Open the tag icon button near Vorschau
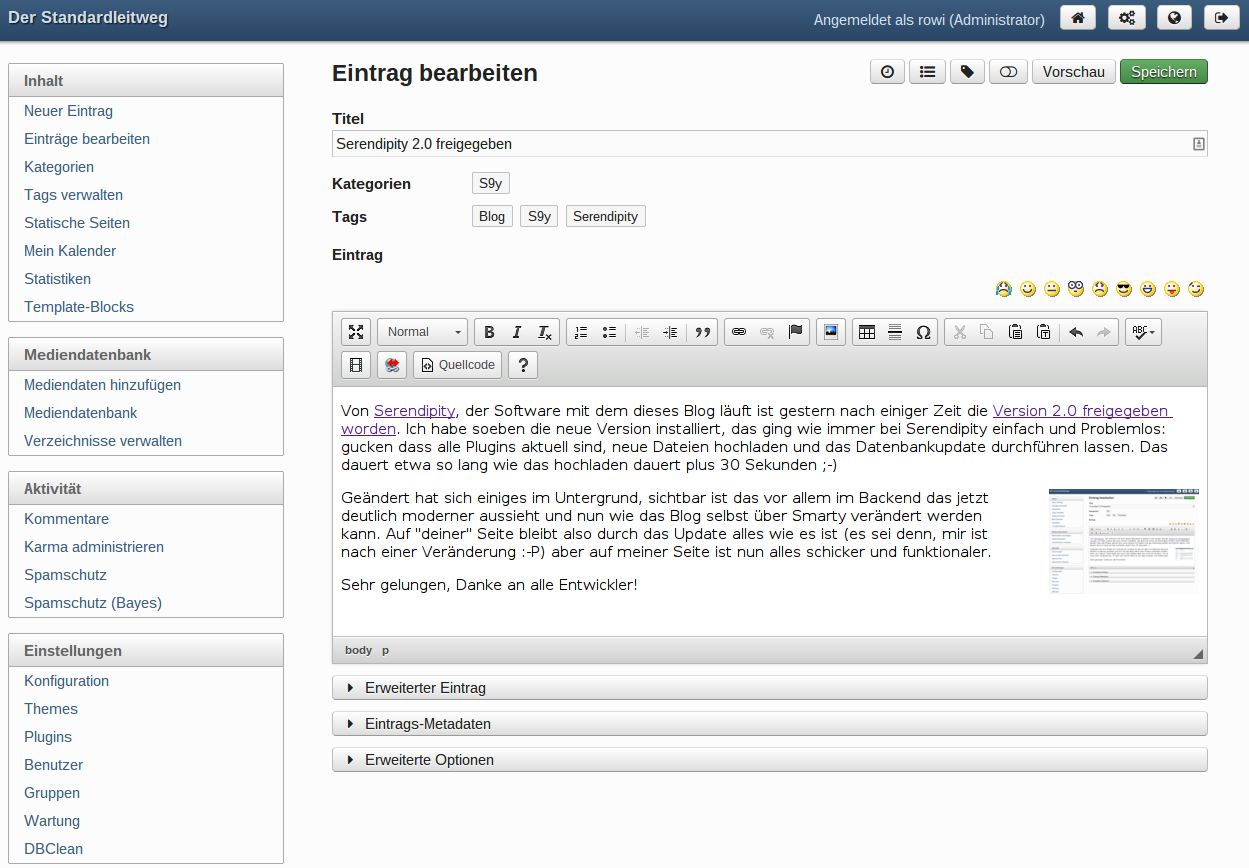Viewport: 1249px width, 868px height. pos(967,72)
